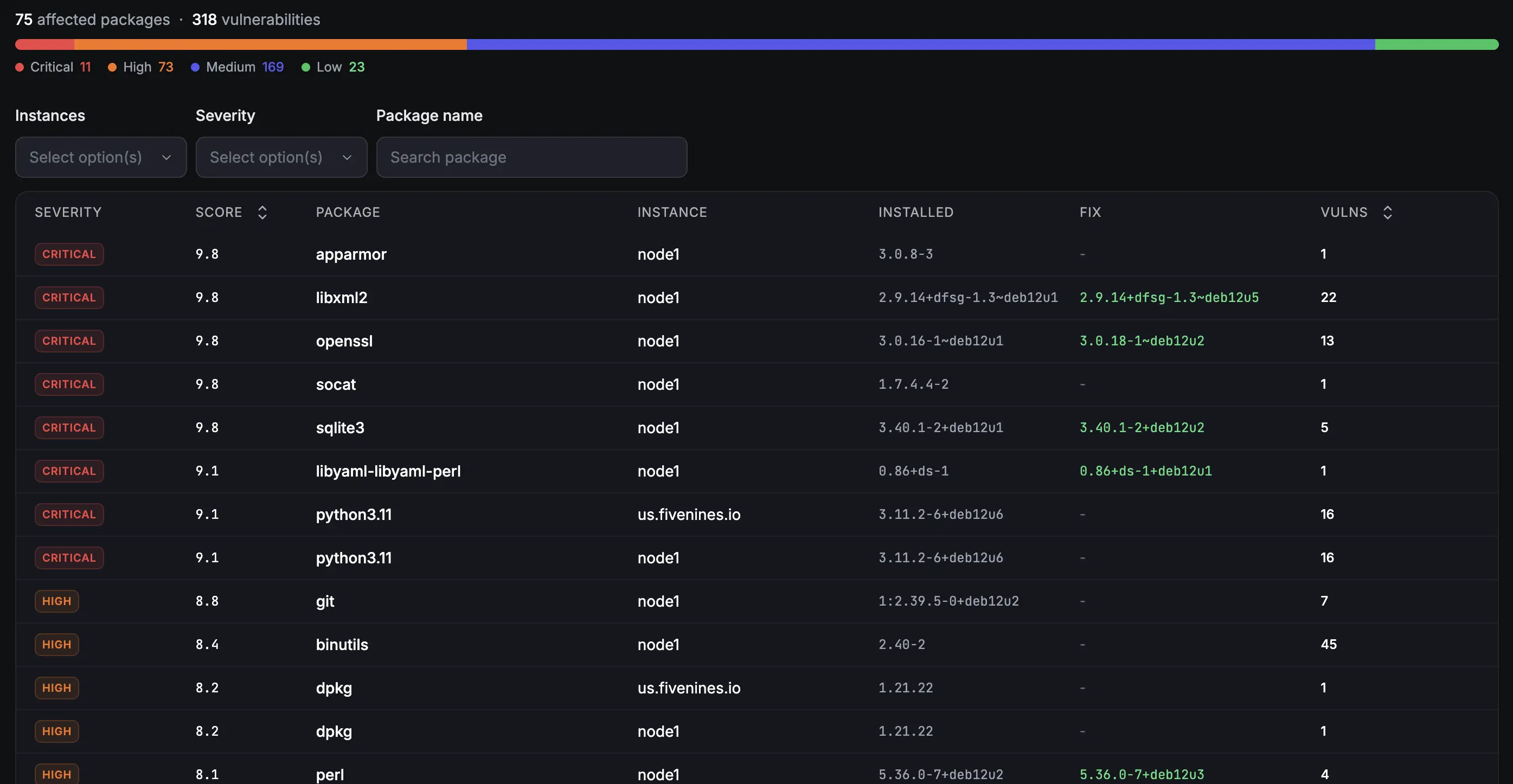The height and width of the screenshot is (784, 1513).
Task: Expand sort options on the SCORE header
Action: [x=262, y=212]
